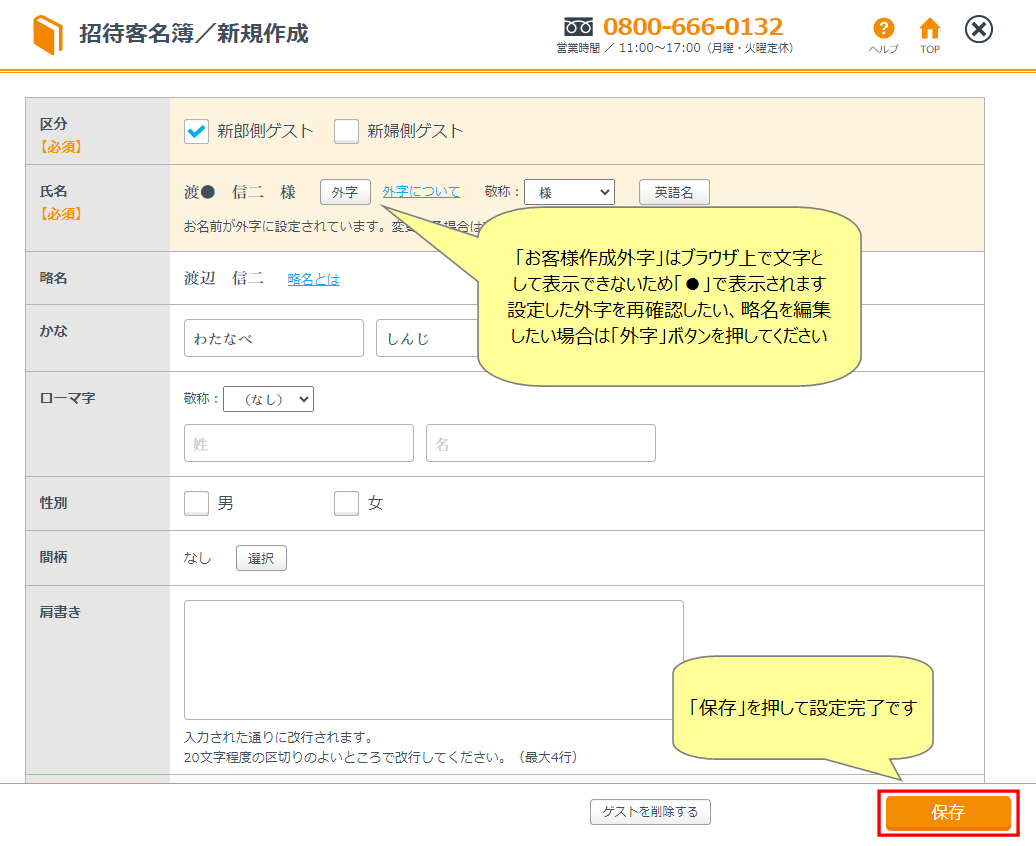Focus the romaji 姓 input field

pos(298,443)
